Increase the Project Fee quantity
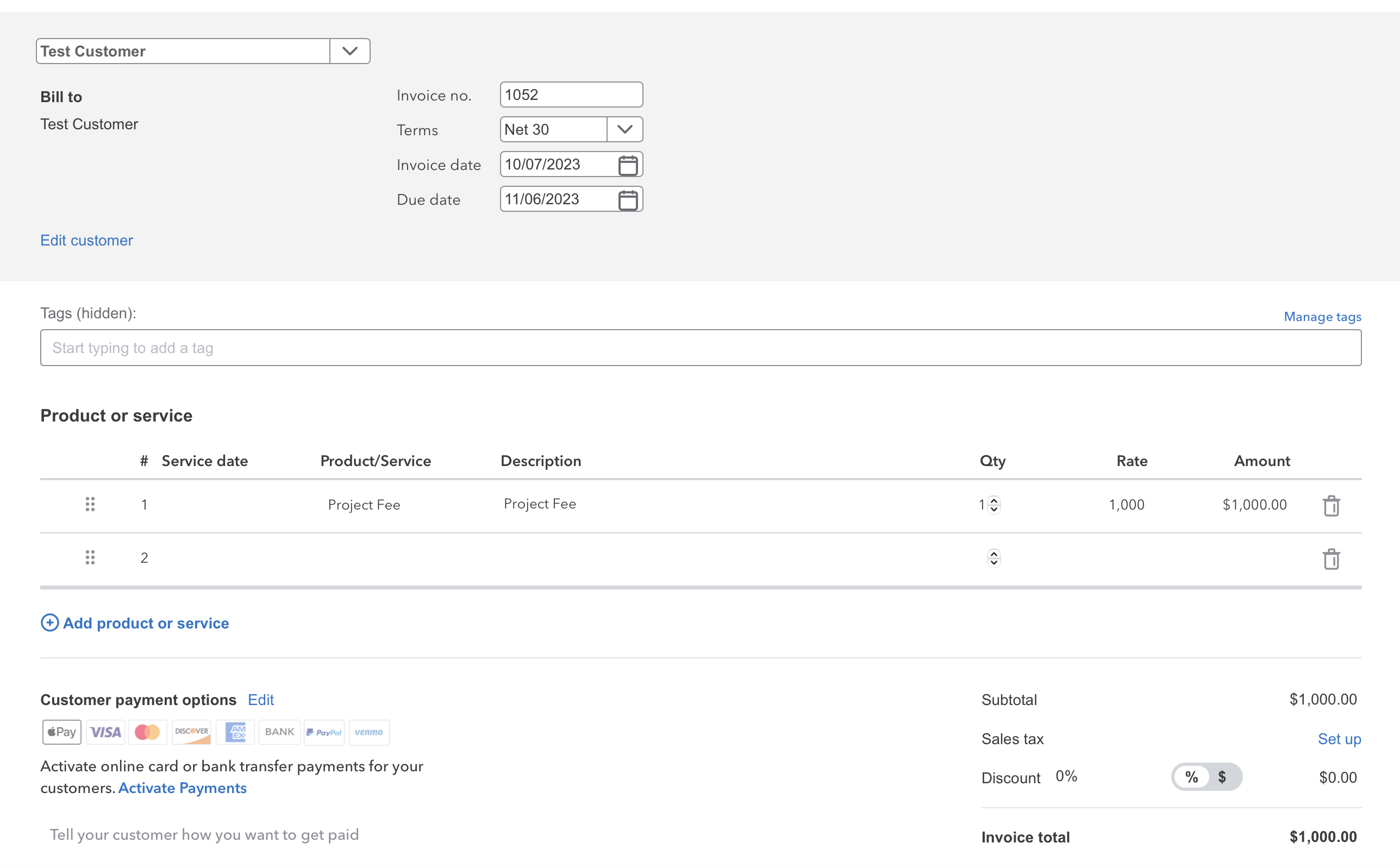Viewport: 1400px width, 868px height. (x=993, y=501)
